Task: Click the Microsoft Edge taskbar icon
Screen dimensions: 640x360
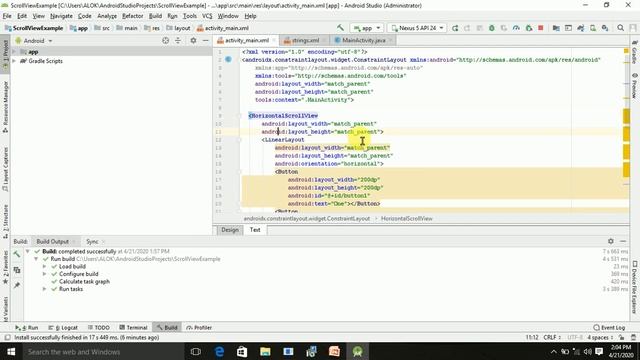Action: (219, 351)
